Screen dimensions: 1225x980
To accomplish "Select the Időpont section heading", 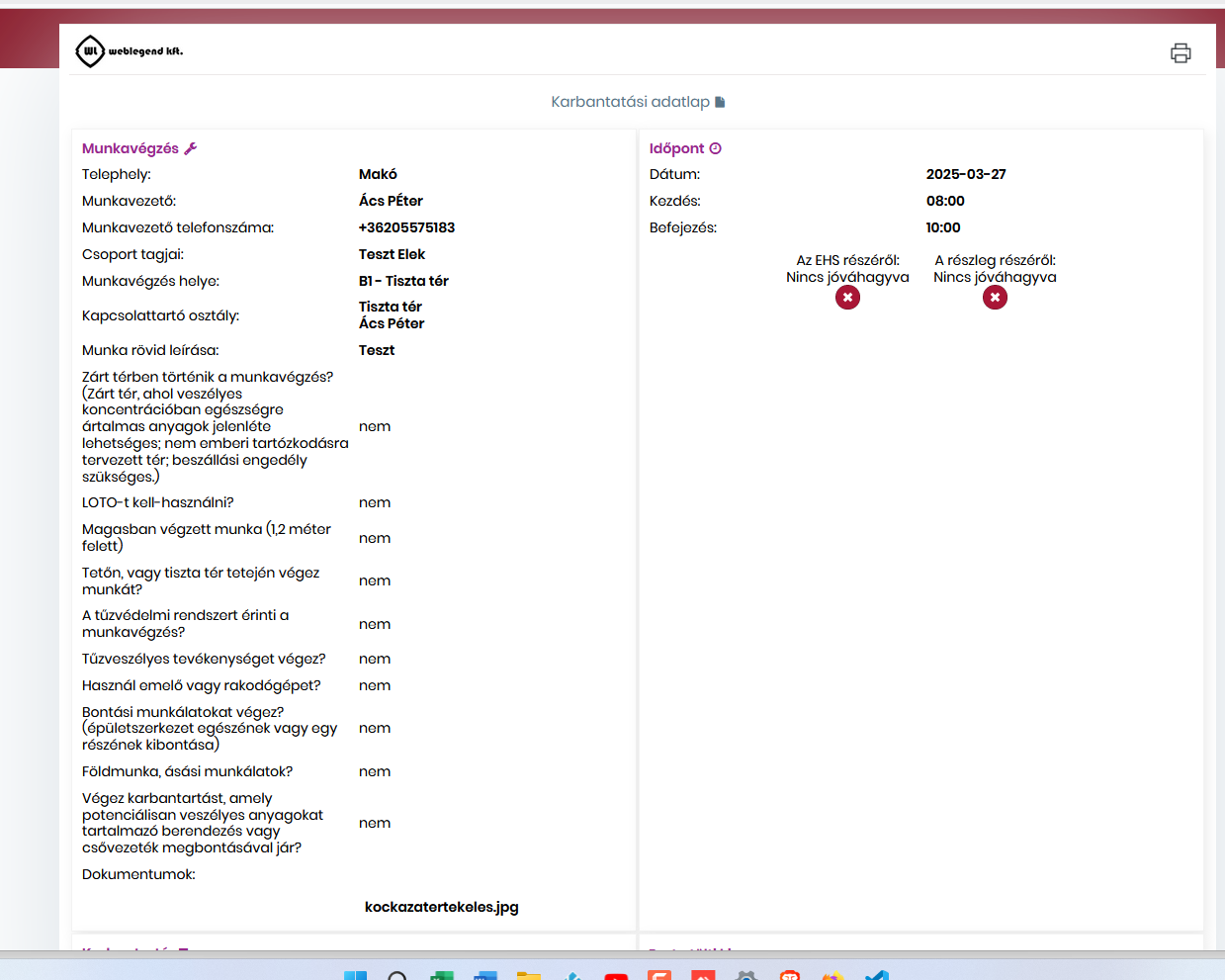I will click(x=676, y=148).
